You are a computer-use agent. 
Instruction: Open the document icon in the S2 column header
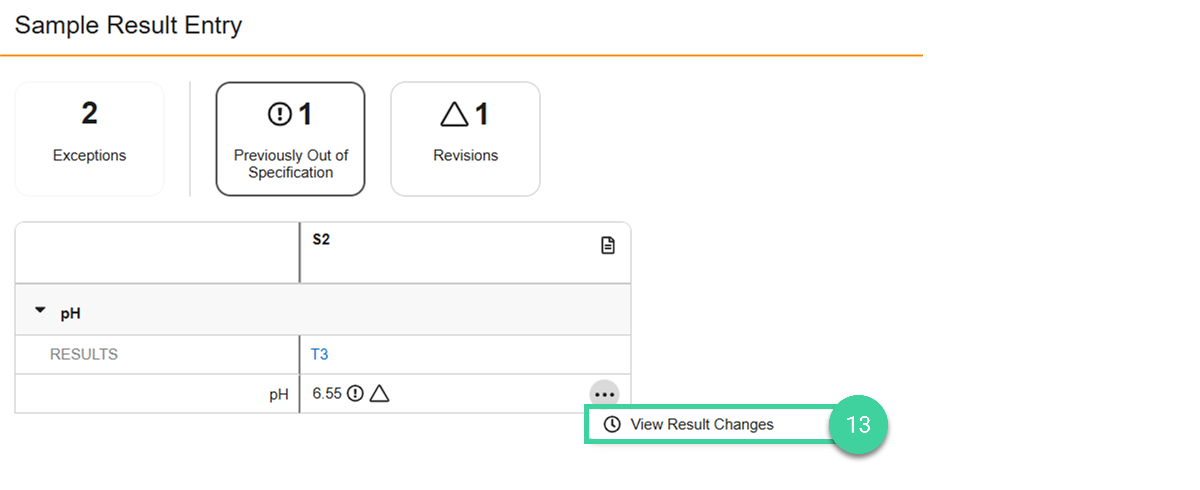tap(608, 245)
